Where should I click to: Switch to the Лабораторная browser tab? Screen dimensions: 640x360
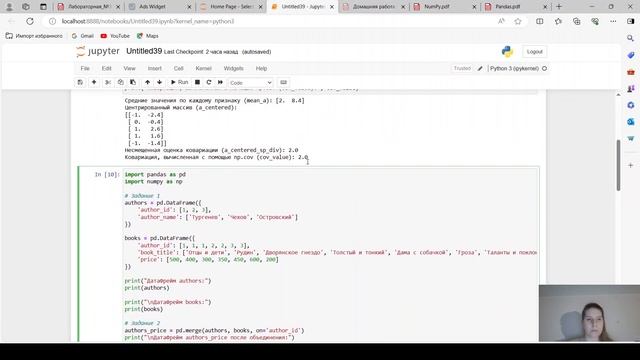pos(89,7)
